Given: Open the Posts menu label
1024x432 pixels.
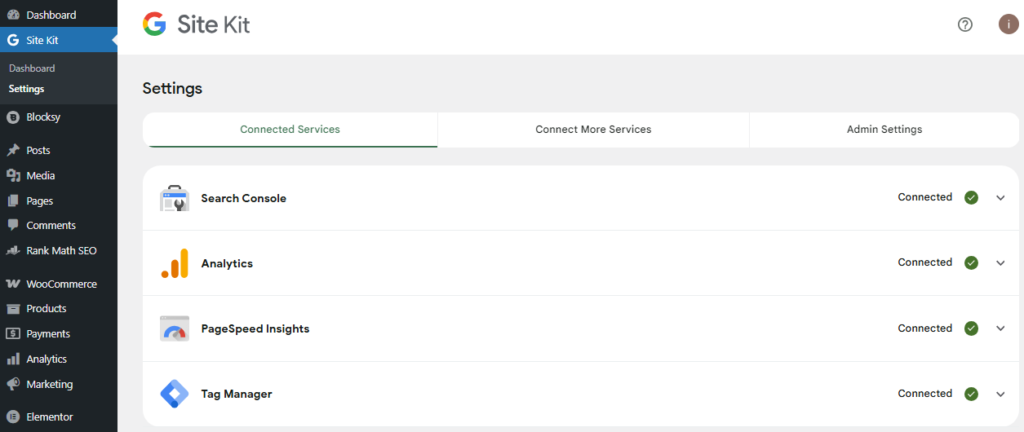Looking at the screenshot, I should (x=38, y=150).
